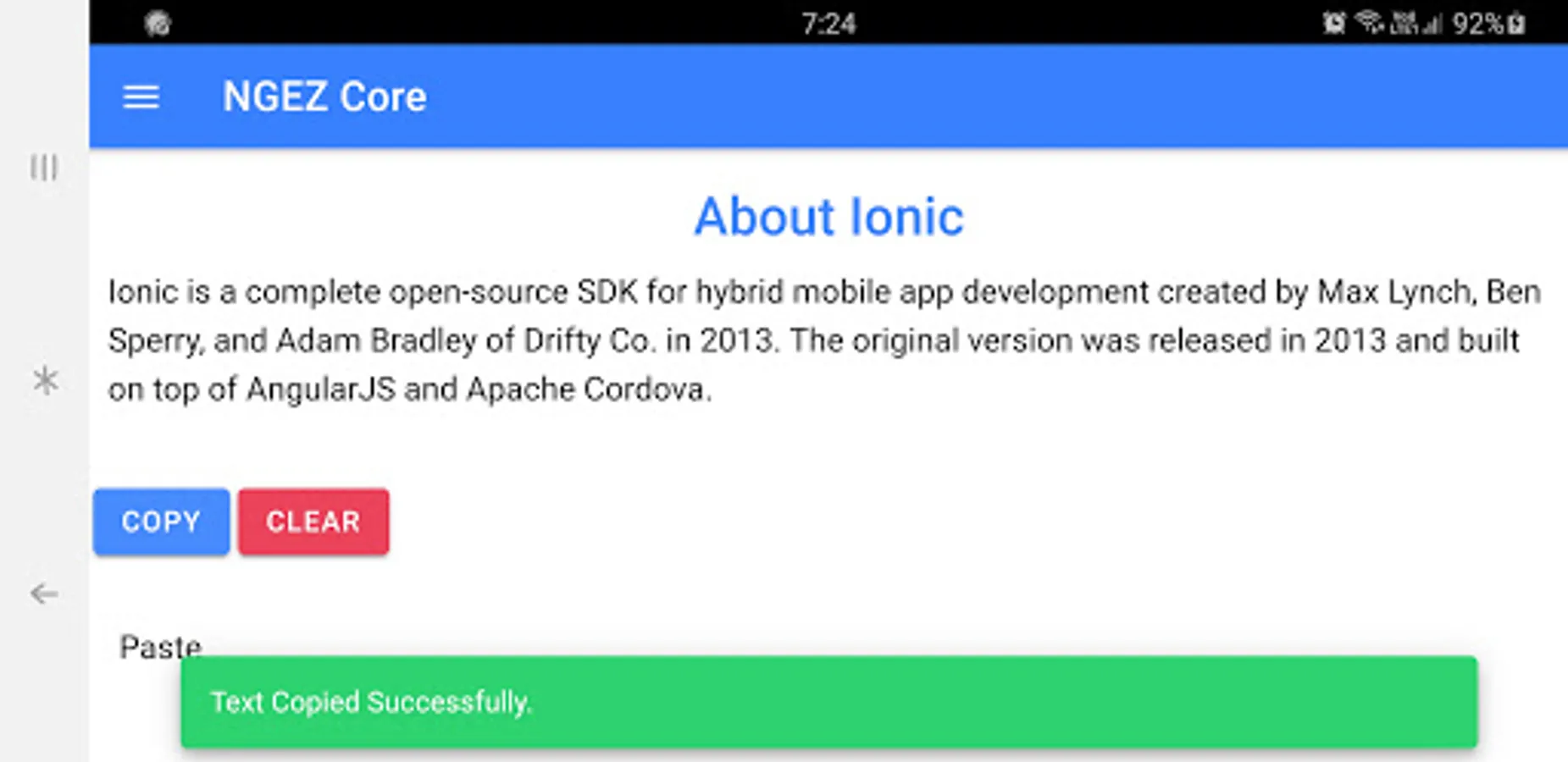The width and height of the screenshot is (1568, 762).
Task: Tap the alarm icon in status bar
Action: 1334,23
